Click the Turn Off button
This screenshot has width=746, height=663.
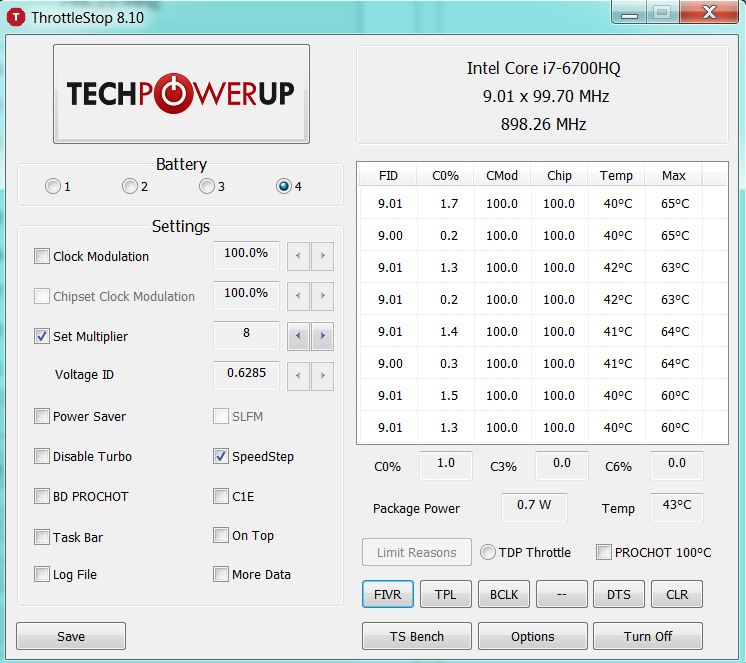pyautogui.click(x=648, y=636)
